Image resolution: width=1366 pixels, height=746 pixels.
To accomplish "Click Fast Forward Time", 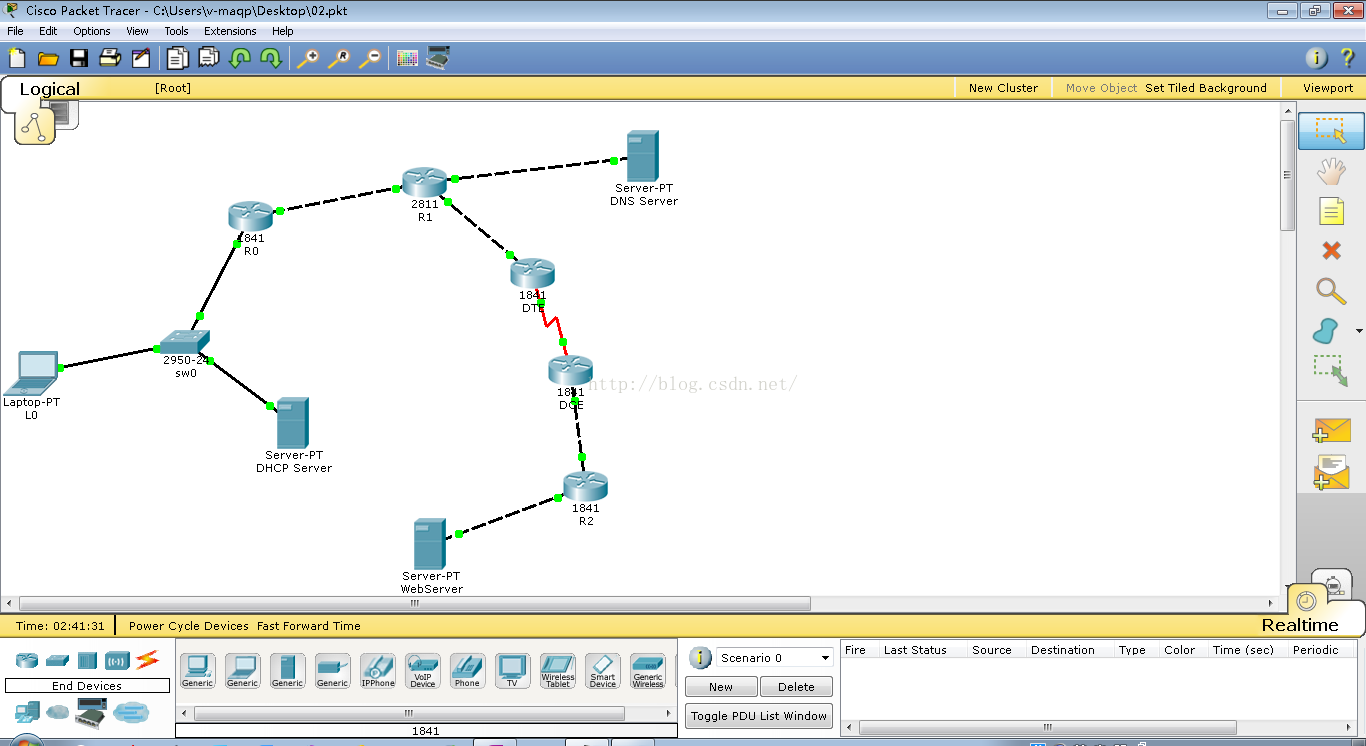I will tap(309, 626).
